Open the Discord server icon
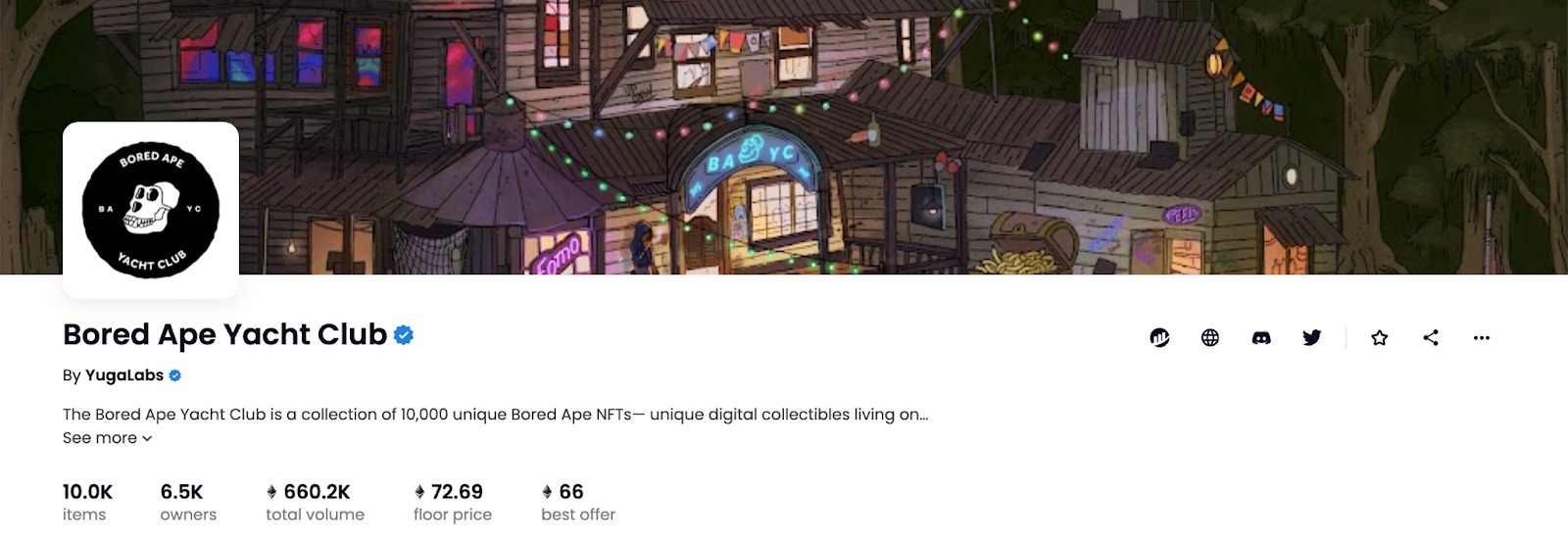 (x=1261, y=338)
